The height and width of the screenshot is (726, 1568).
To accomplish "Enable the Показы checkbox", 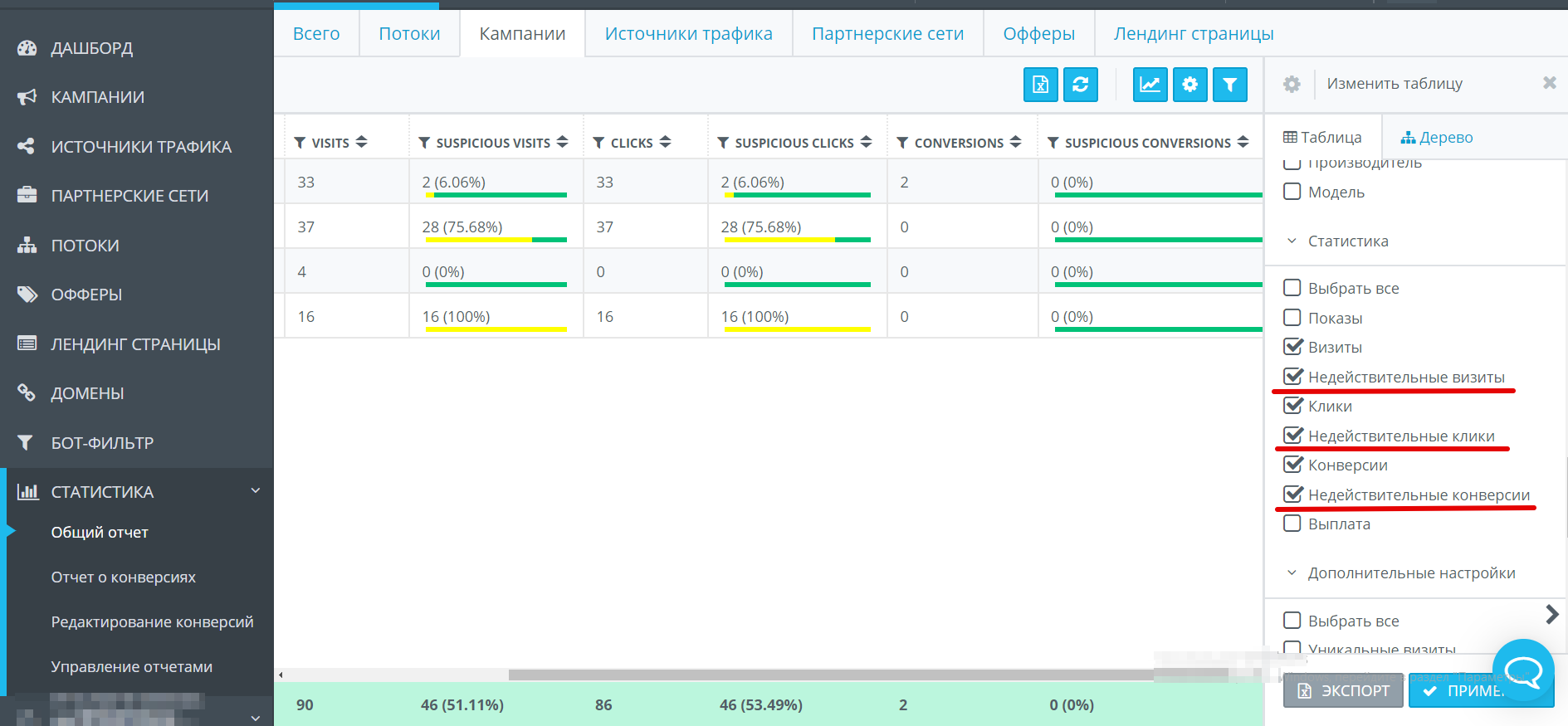I will (x=1292, y=318).
